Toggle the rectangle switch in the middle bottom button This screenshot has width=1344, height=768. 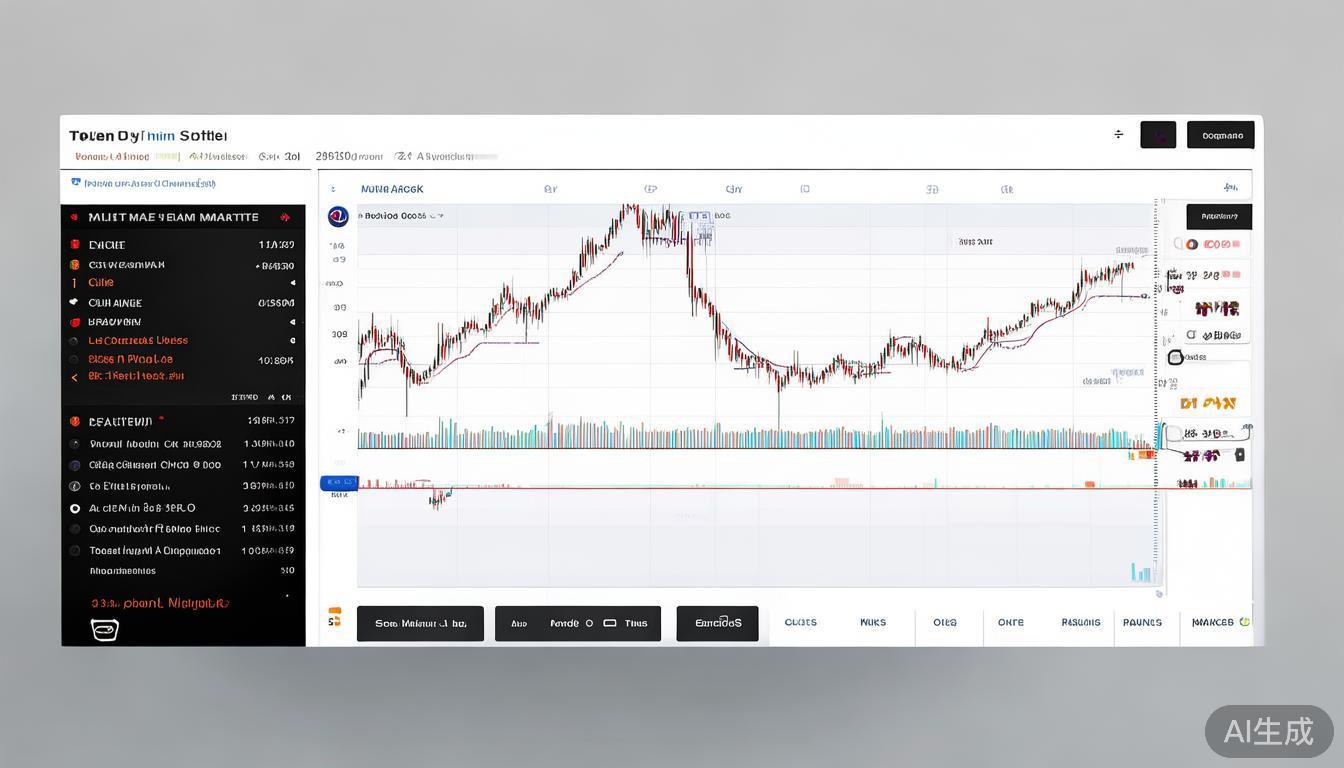pyautogui.click(x=610, y=623)
